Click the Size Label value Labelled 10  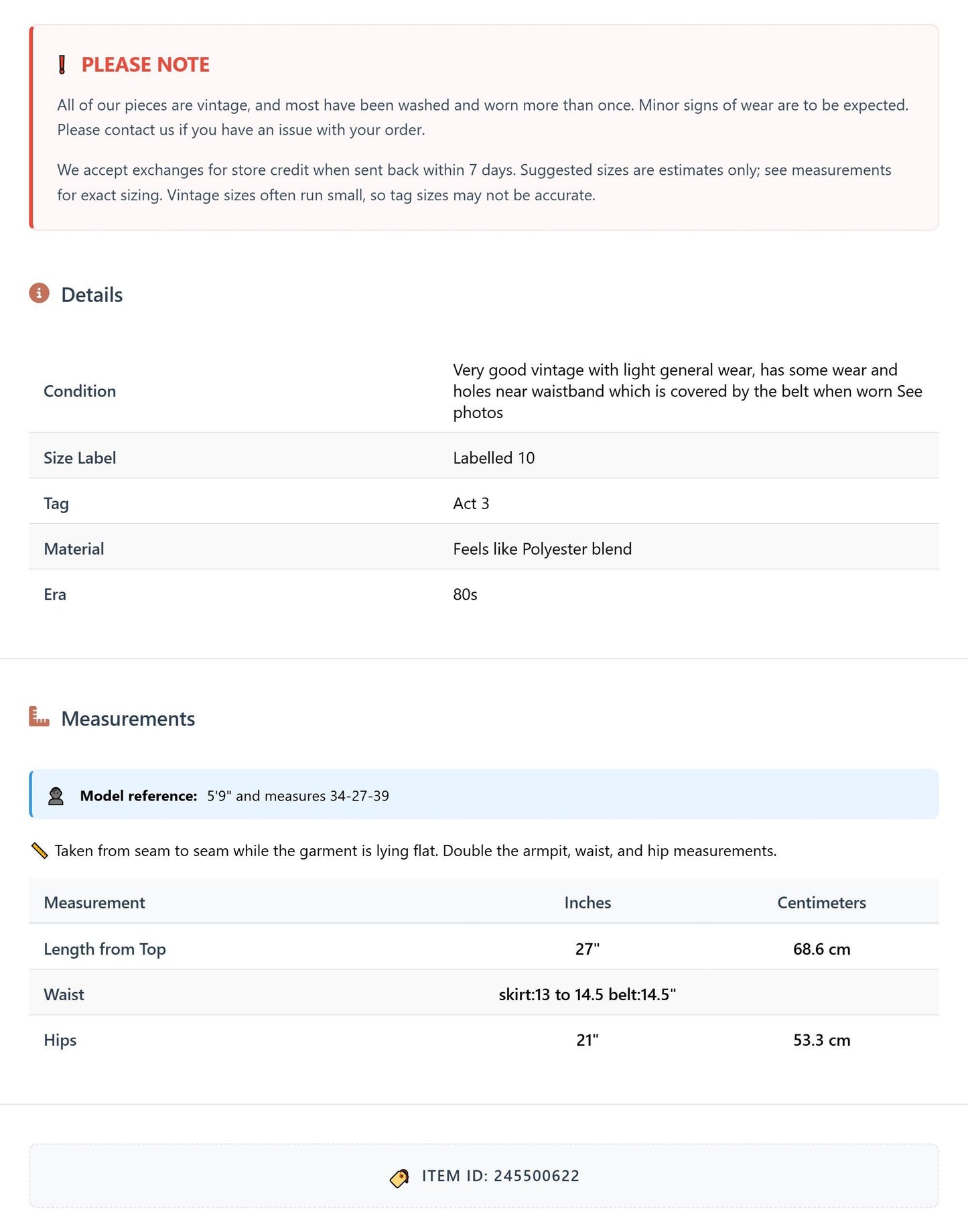click(494, 458)
